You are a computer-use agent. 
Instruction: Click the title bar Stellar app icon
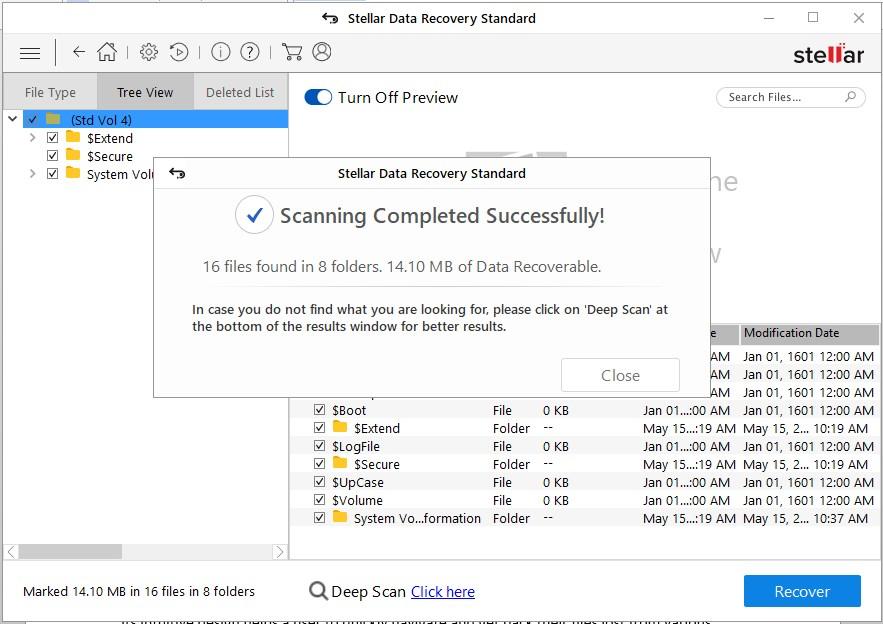tap(330, 18)
